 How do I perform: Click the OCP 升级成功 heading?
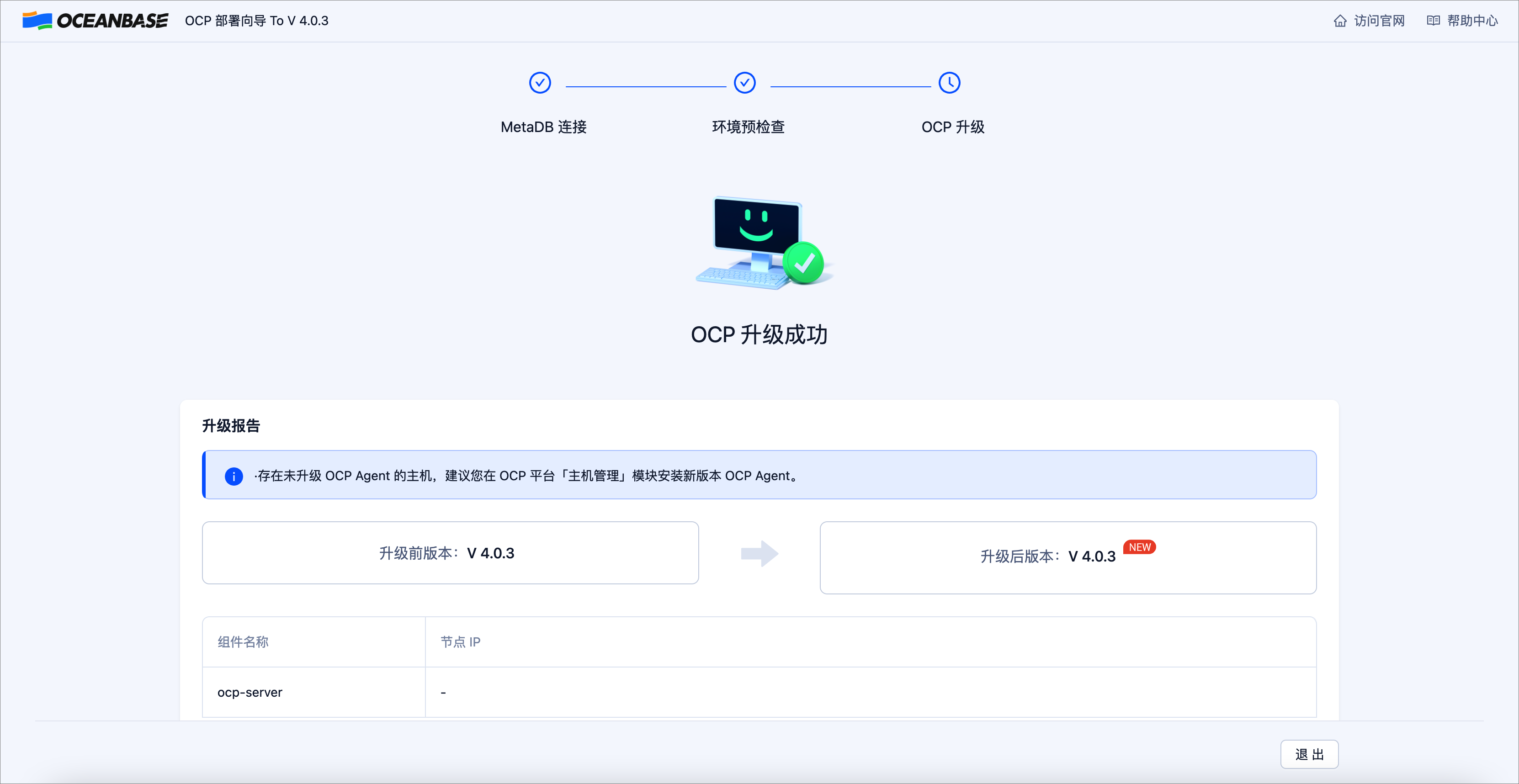click(x=759, y=334)
